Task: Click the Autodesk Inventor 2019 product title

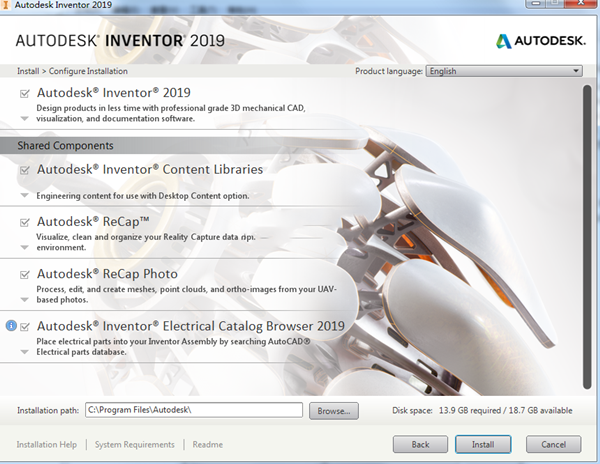Action: [114, 93]
